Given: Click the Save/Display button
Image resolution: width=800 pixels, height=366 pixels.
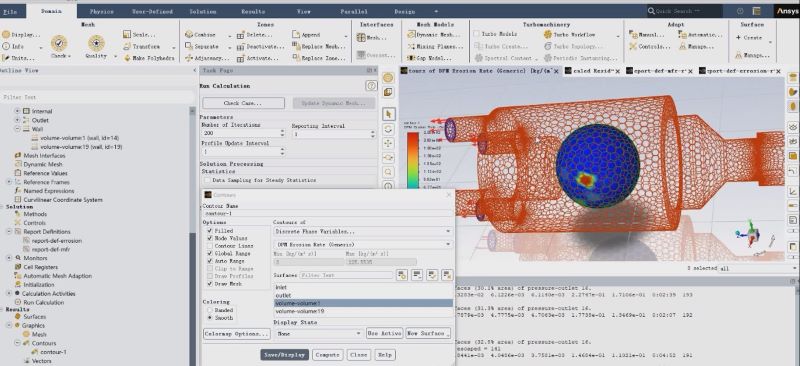Looking at the screenshot, I should tap(285, 355).
